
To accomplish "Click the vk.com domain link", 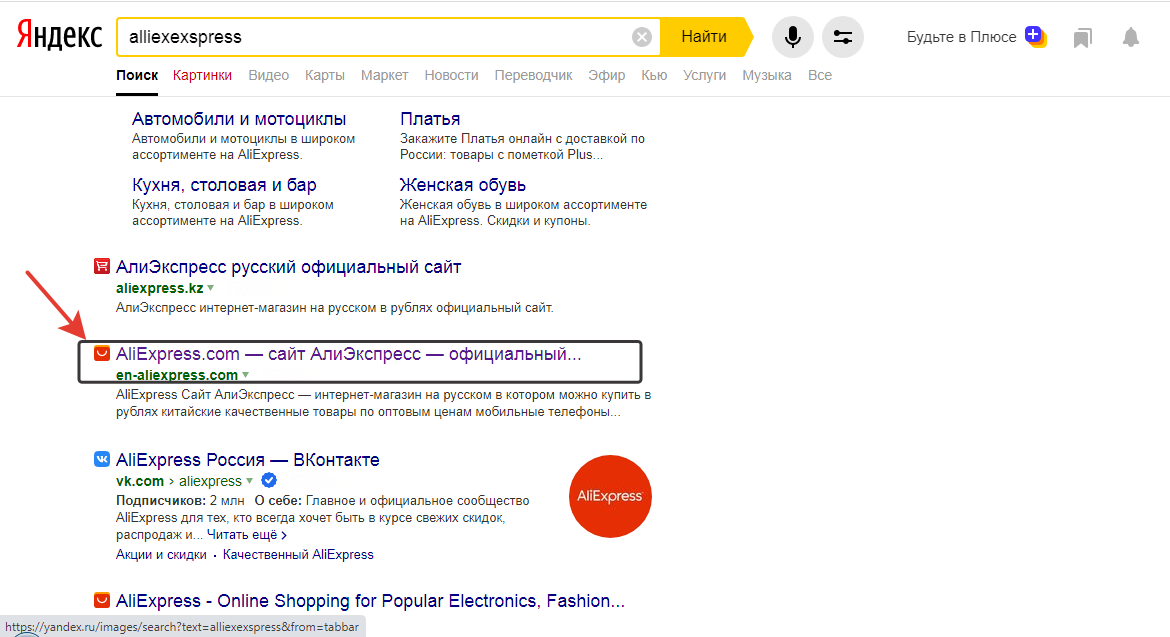I will point(140,481).
